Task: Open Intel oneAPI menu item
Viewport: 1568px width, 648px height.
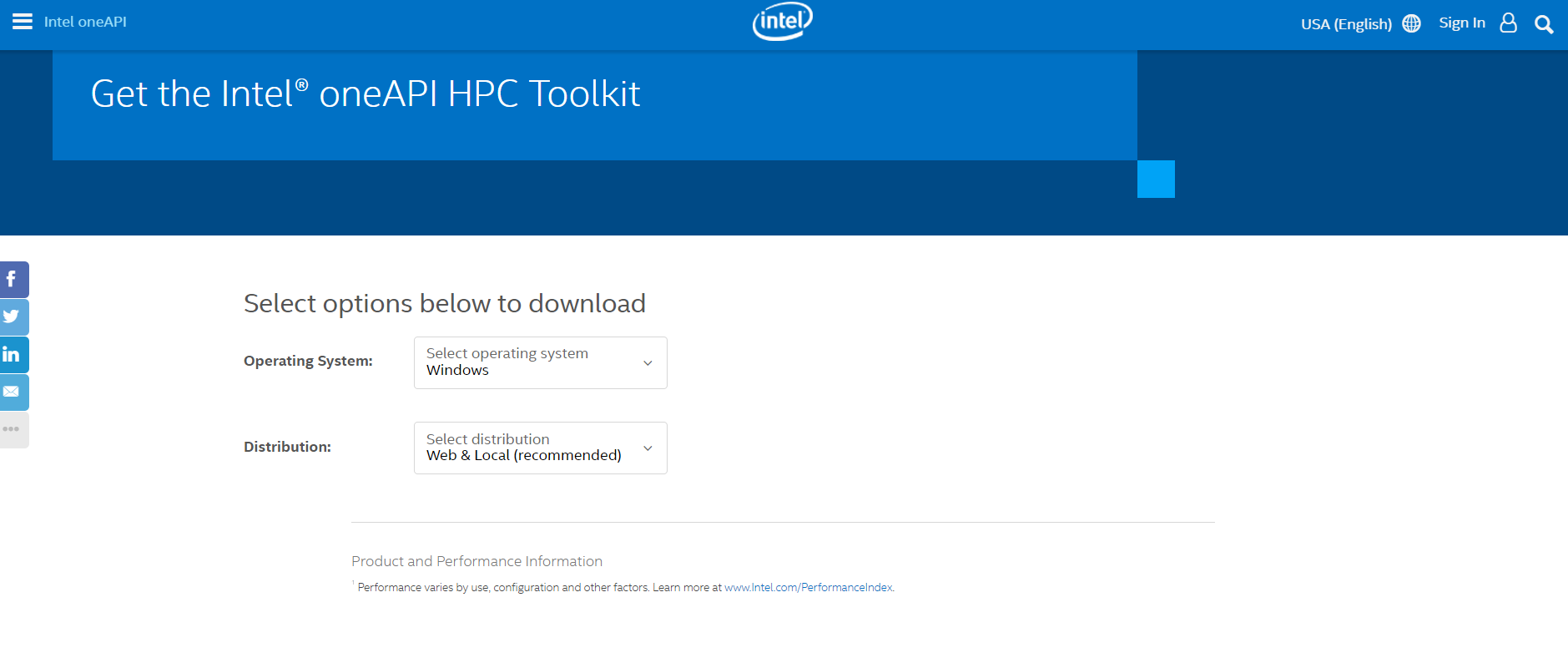Action: point(85,22)
